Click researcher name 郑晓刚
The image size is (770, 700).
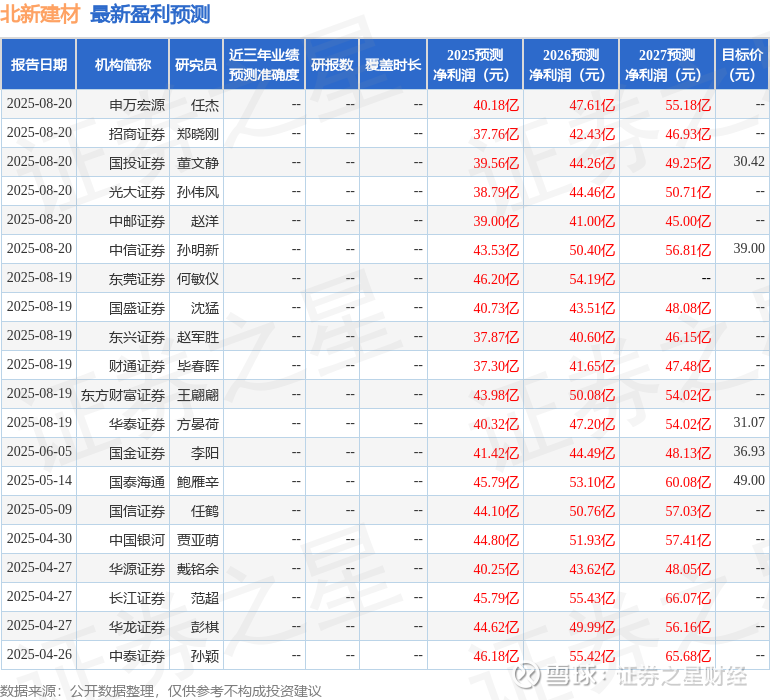[198, 134]
